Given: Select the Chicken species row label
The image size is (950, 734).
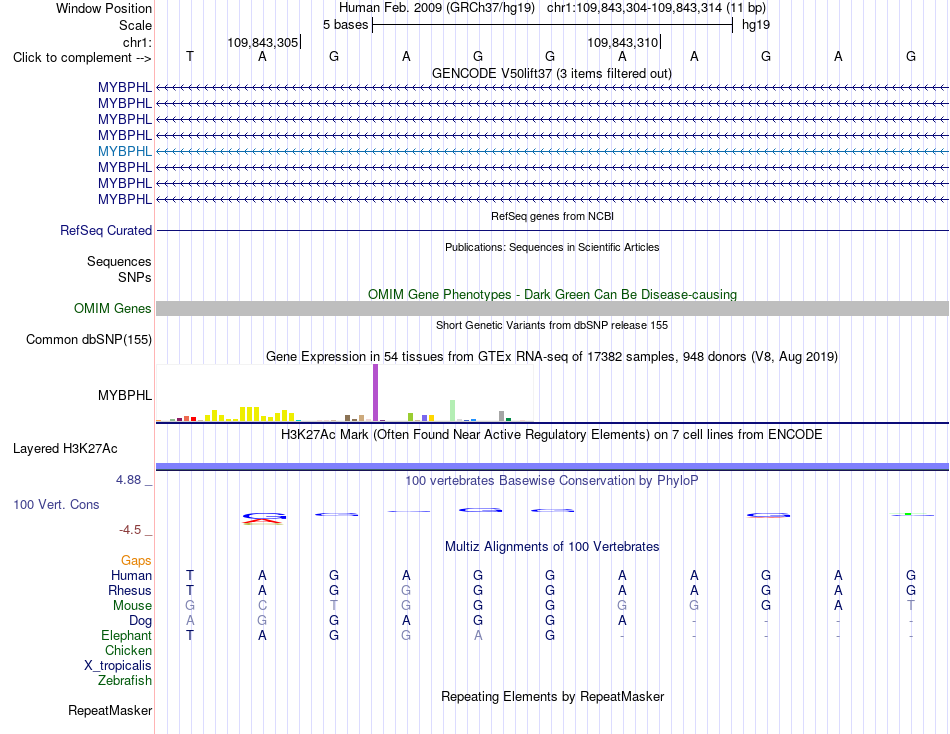Looking at the screenshot, I should click(x=128, y=650).
